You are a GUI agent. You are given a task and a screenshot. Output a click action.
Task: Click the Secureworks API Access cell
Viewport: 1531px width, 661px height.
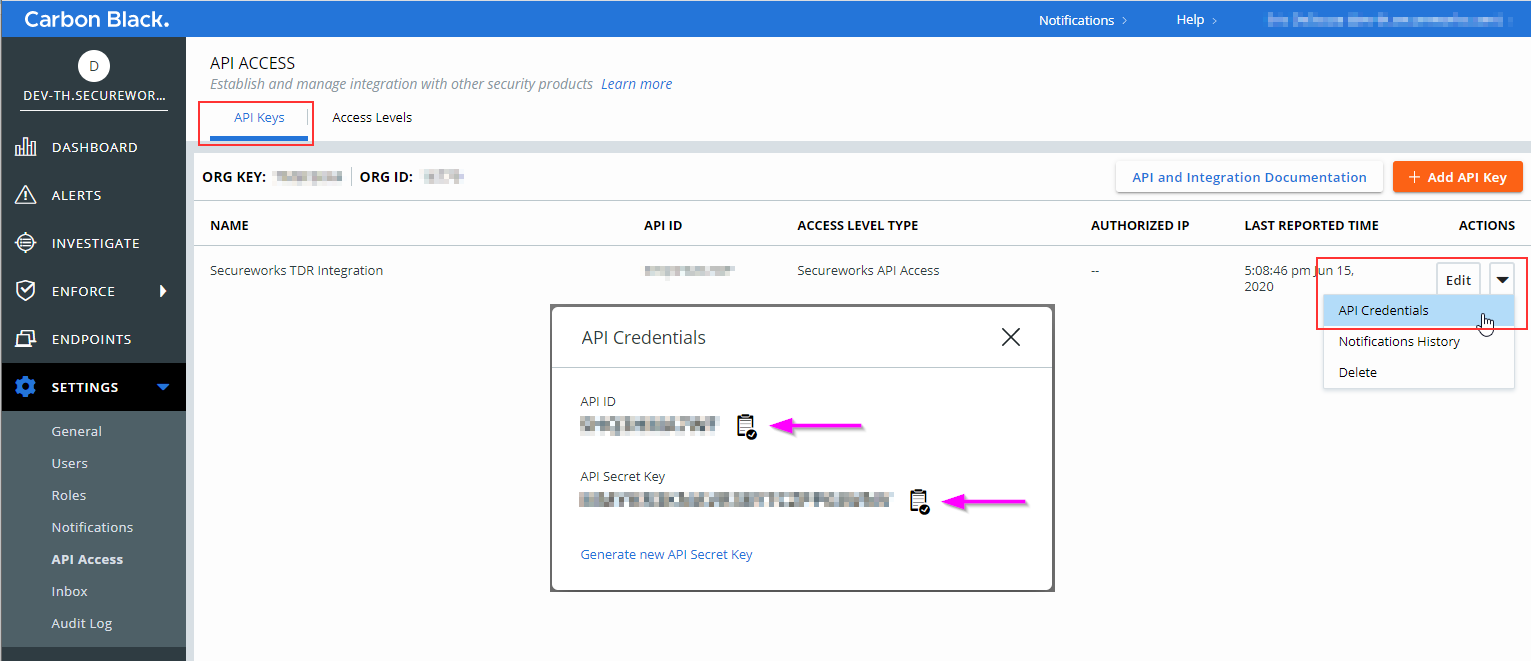coord(868,270)
